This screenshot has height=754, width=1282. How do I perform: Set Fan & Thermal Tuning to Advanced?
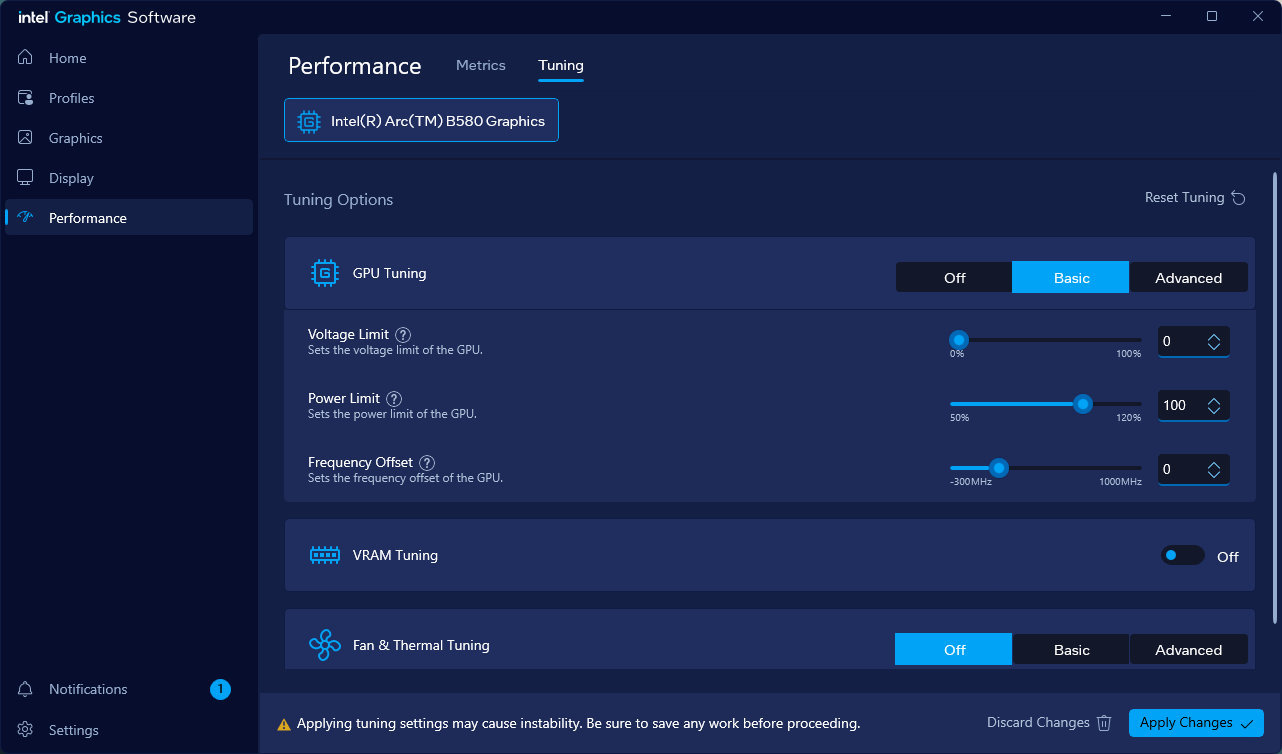point(1189,650)
